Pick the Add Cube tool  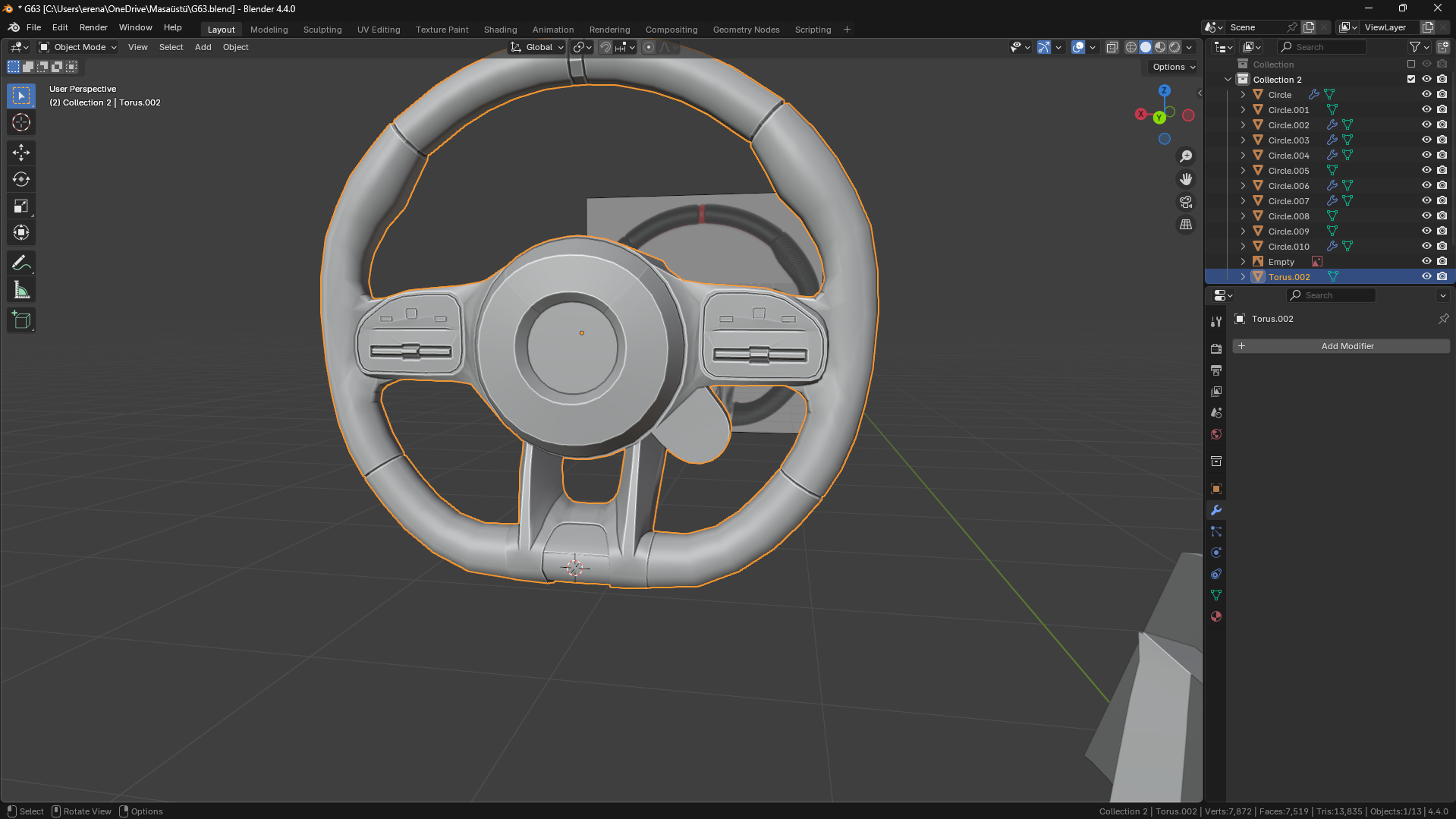(x=21, y=320)
